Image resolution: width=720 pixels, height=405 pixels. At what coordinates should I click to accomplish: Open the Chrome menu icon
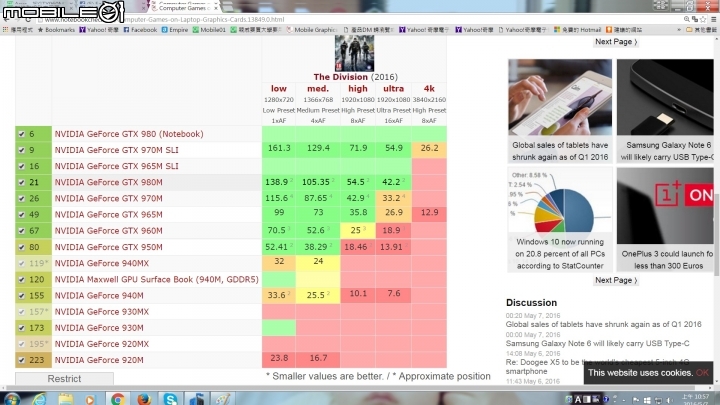[714, 19]
